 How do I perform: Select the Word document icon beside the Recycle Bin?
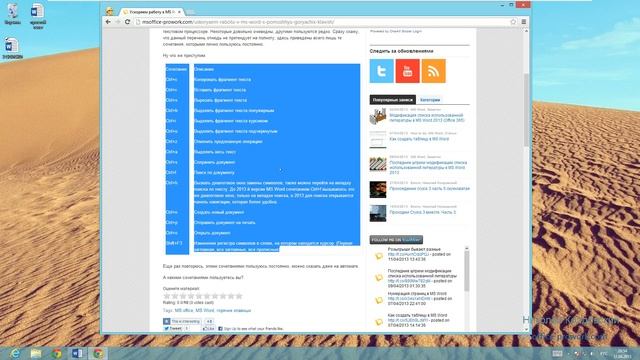coord(38,16)
